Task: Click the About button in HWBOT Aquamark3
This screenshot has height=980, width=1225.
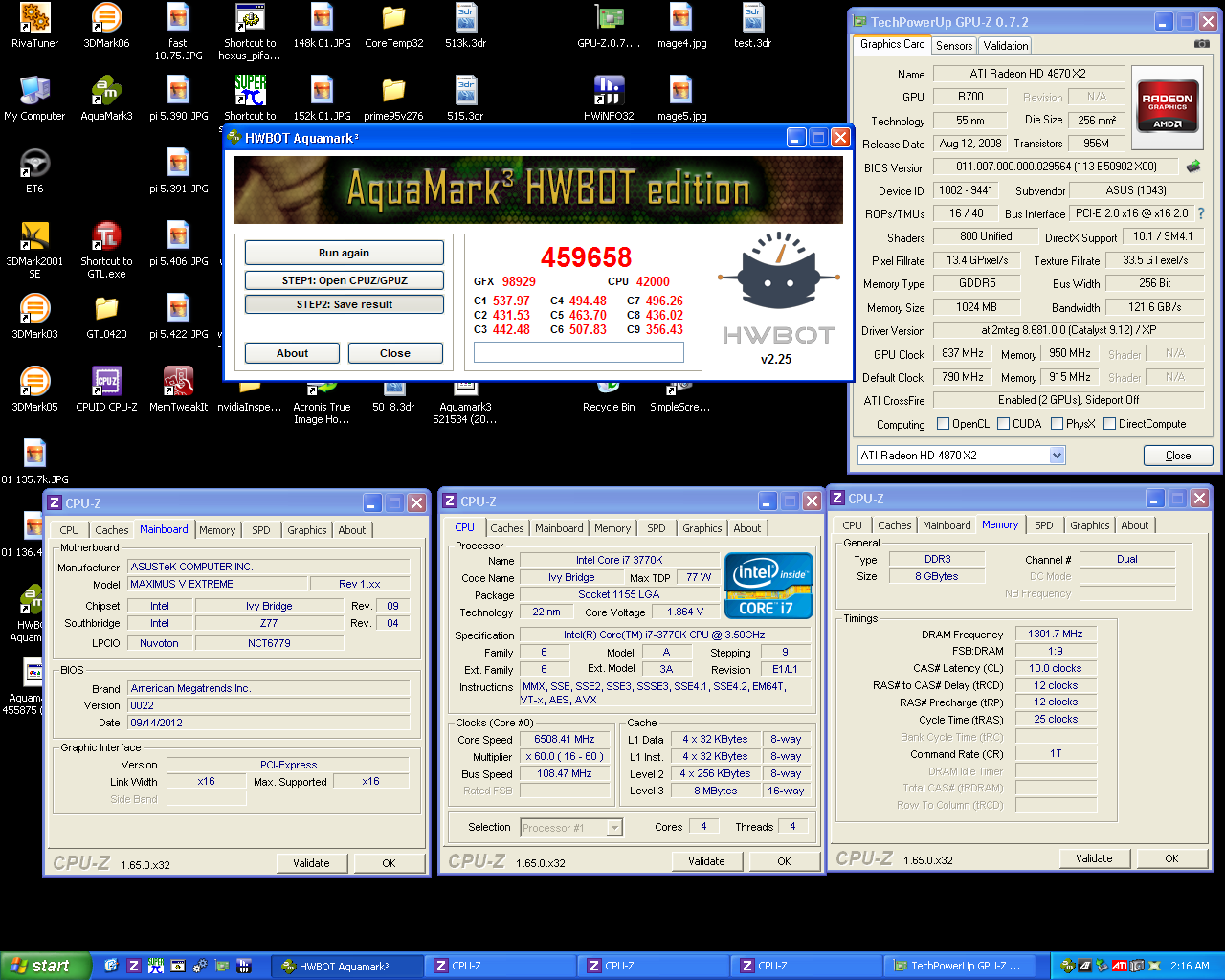Action: click(293, 353)
